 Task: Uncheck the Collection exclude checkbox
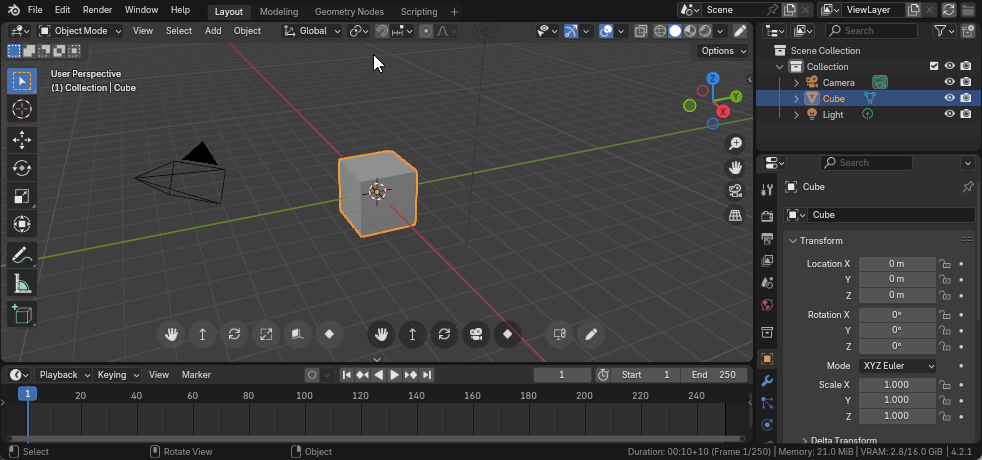pos(934,66)
